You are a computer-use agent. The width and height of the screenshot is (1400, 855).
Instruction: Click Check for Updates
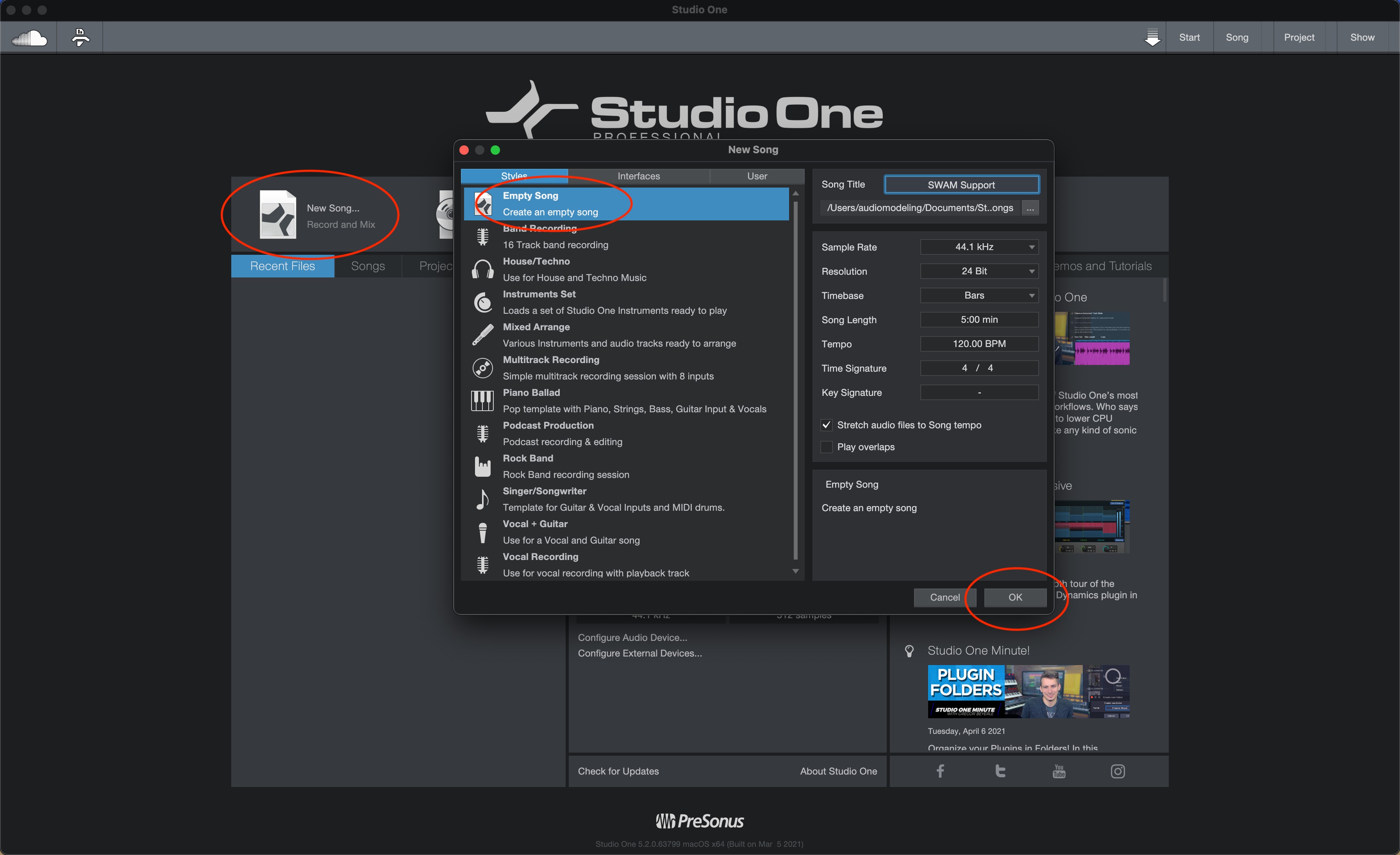pos(618,771)
